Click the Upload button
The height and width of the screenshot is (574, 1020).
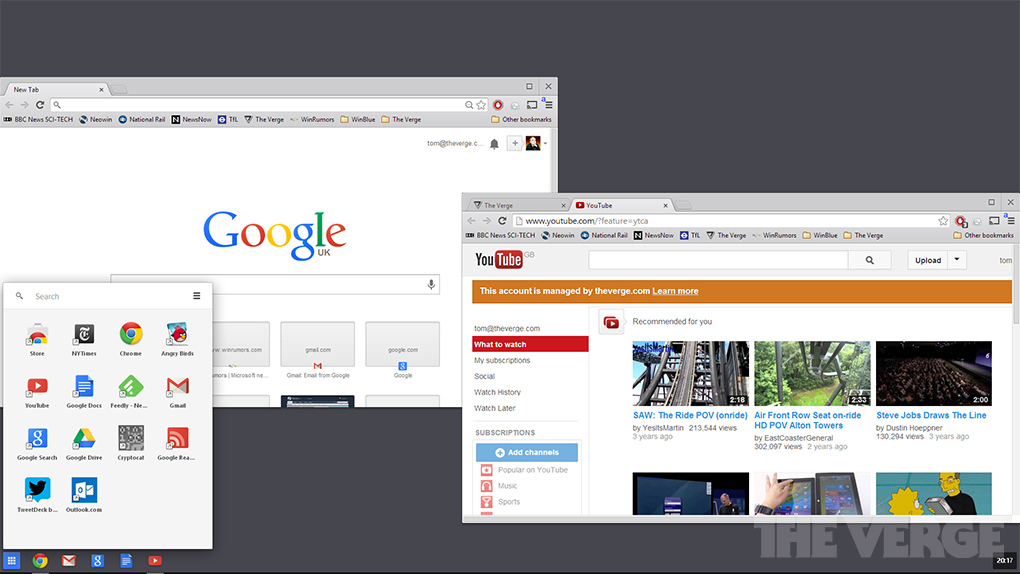(928, 260)
